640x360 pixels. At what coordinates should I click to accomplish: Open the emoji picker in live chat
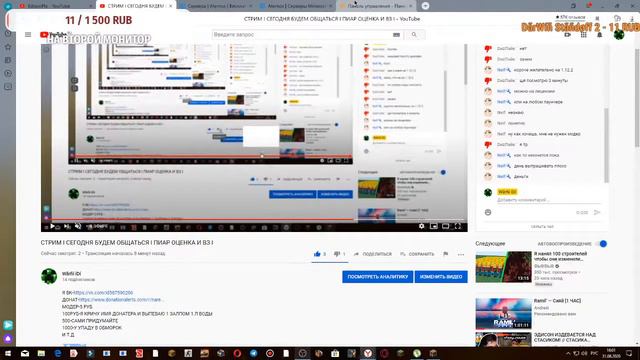488,212
